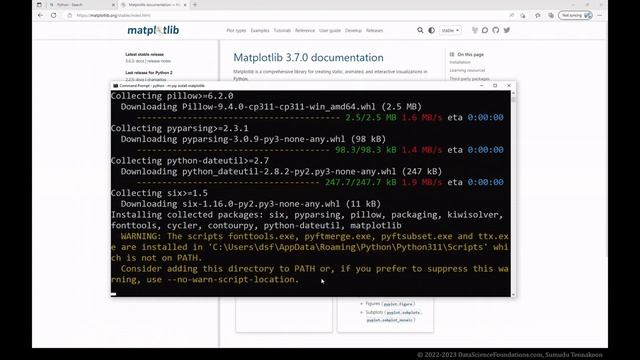Click the 'Matplotlib 3.7.0 documentation' heading
Viewport: 640px width, 360px height.
click(x=308, y=58)
